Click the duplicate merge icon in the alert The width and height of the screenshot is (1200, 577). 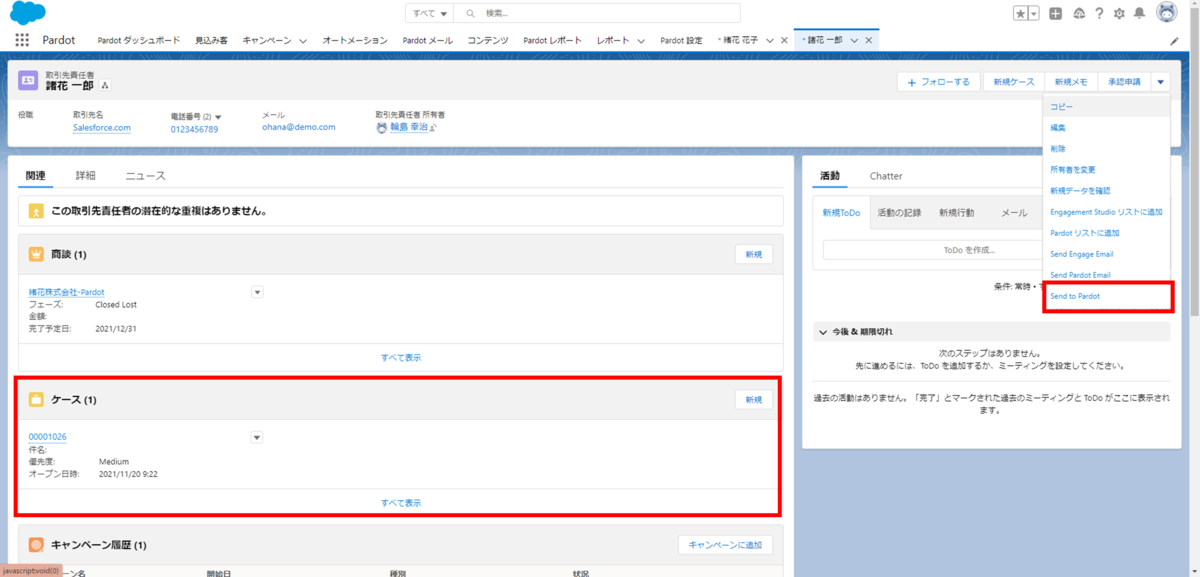pyautogui.click(x=36, y=212)
